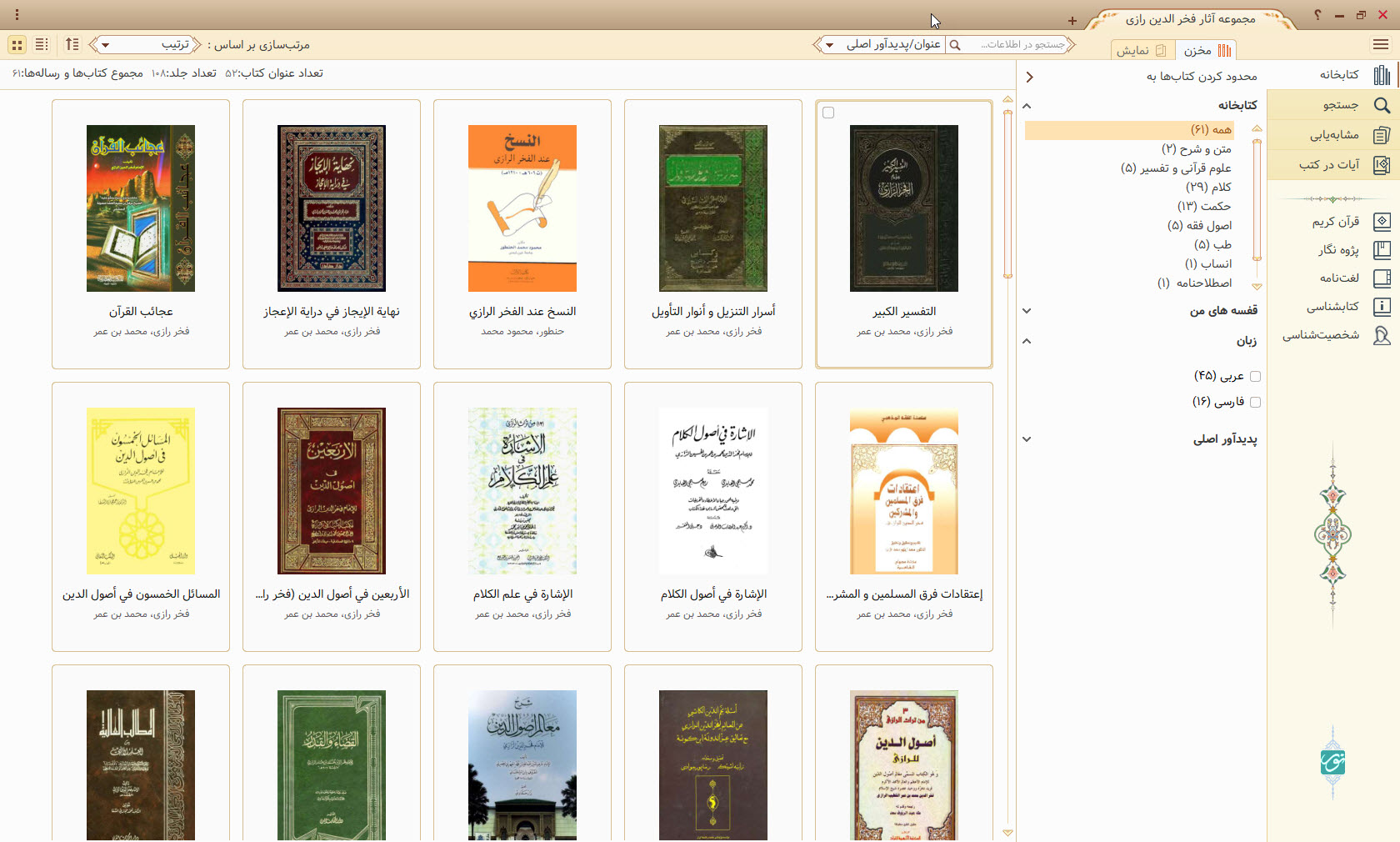Open the hamburger menu icon
This screenshot has width=1400, height=842.
1381,44
